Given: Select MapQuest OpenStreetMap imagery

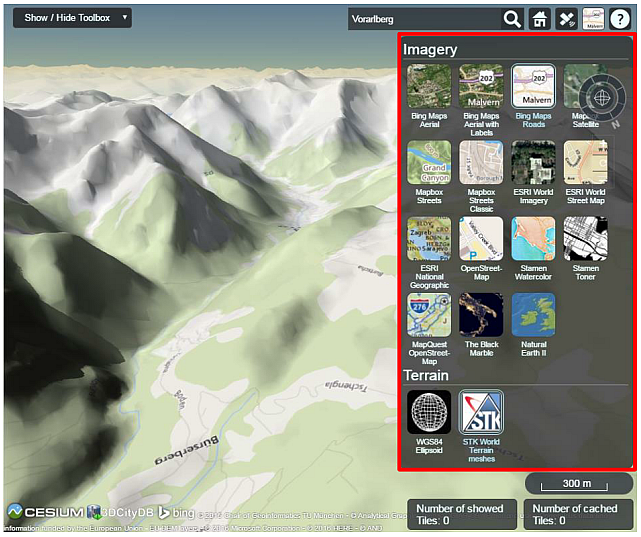Looking at the screenshot, I should point(429,315).
